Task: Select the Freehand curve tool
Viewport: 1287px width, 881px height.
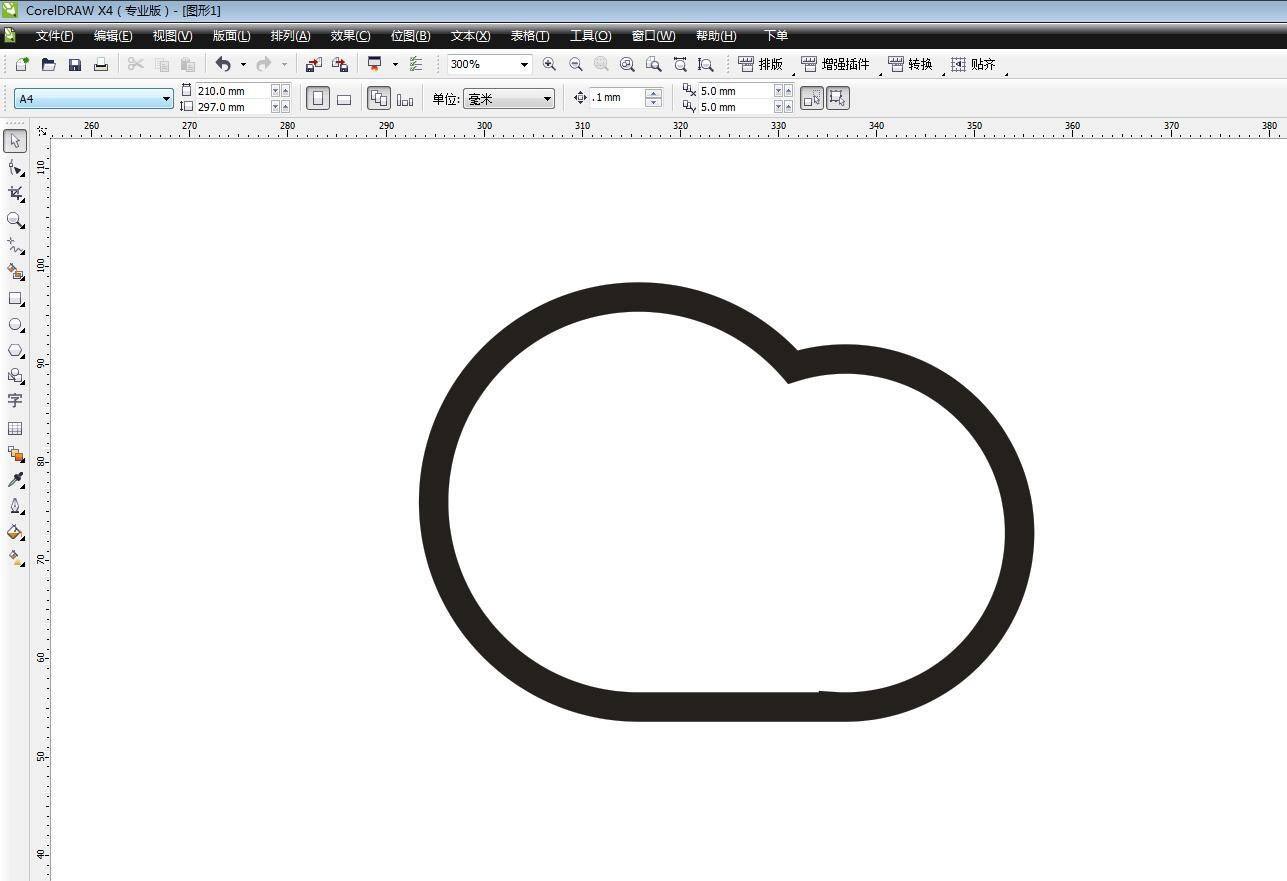Action: pyautogui.click(x=15, y=246)
